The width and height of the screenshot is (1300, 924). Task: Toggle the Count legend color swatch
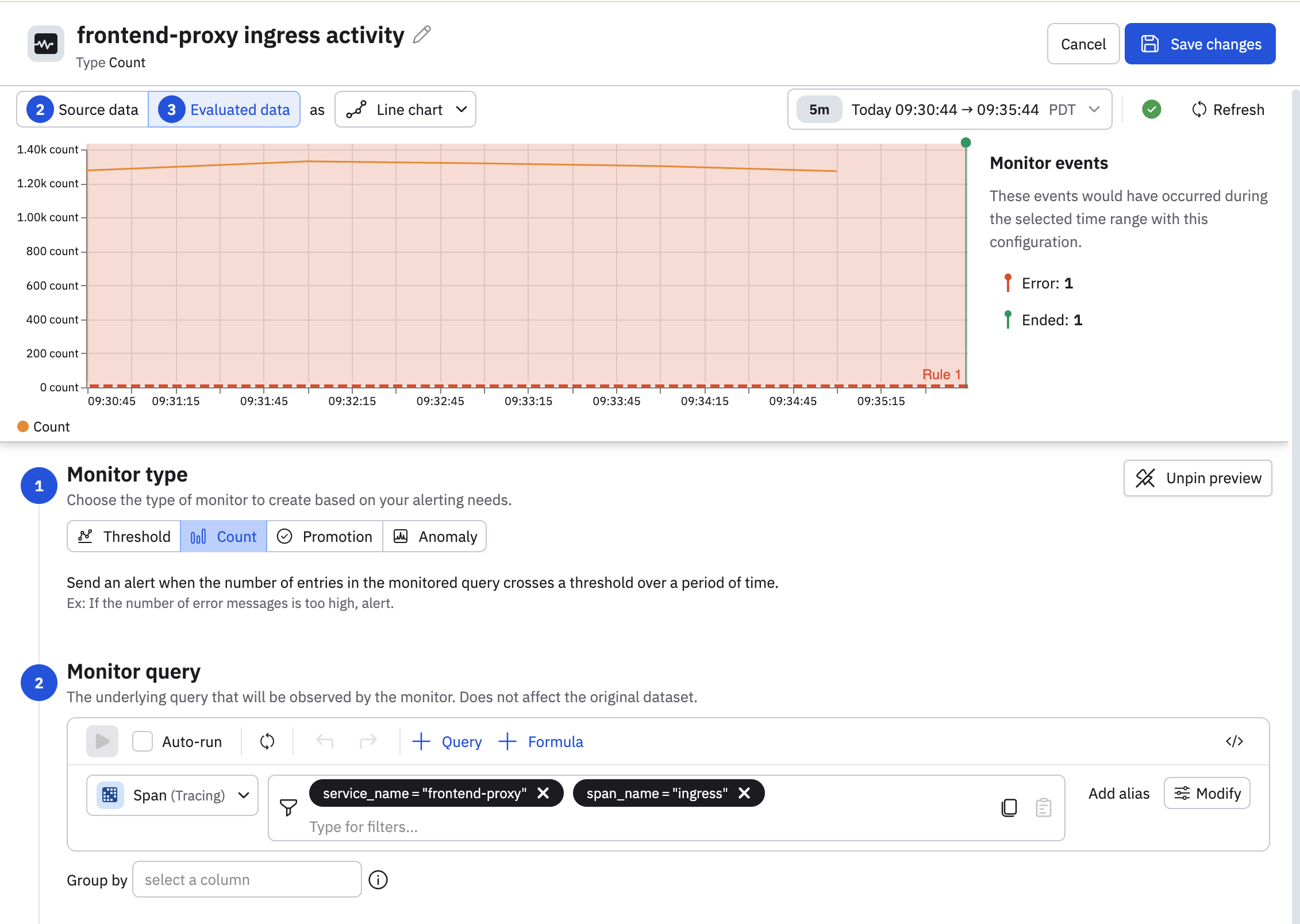click(23, 426)
